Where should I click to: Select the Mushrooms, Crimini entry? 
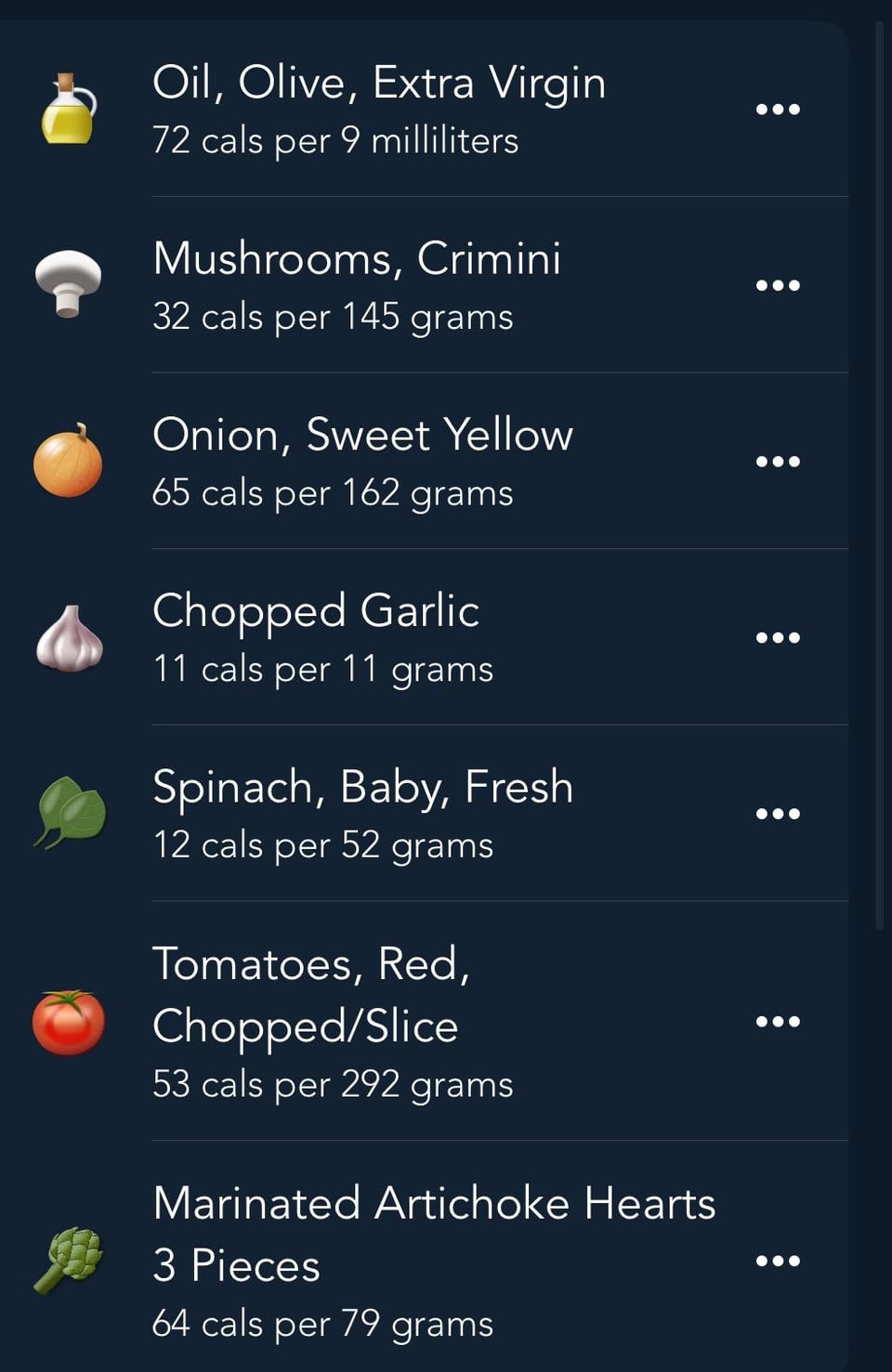pos(424,284)
